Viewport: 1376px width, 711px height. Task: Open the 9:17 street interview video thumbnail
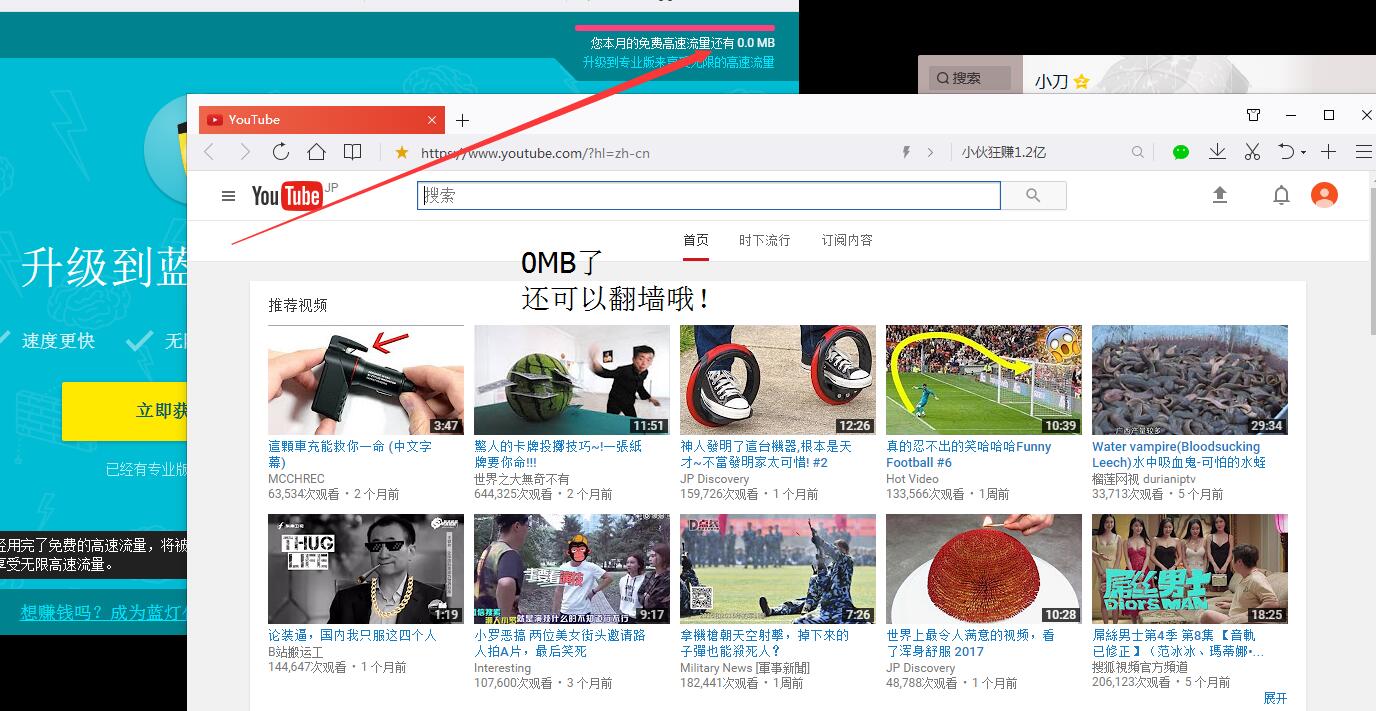click(572, 569)
